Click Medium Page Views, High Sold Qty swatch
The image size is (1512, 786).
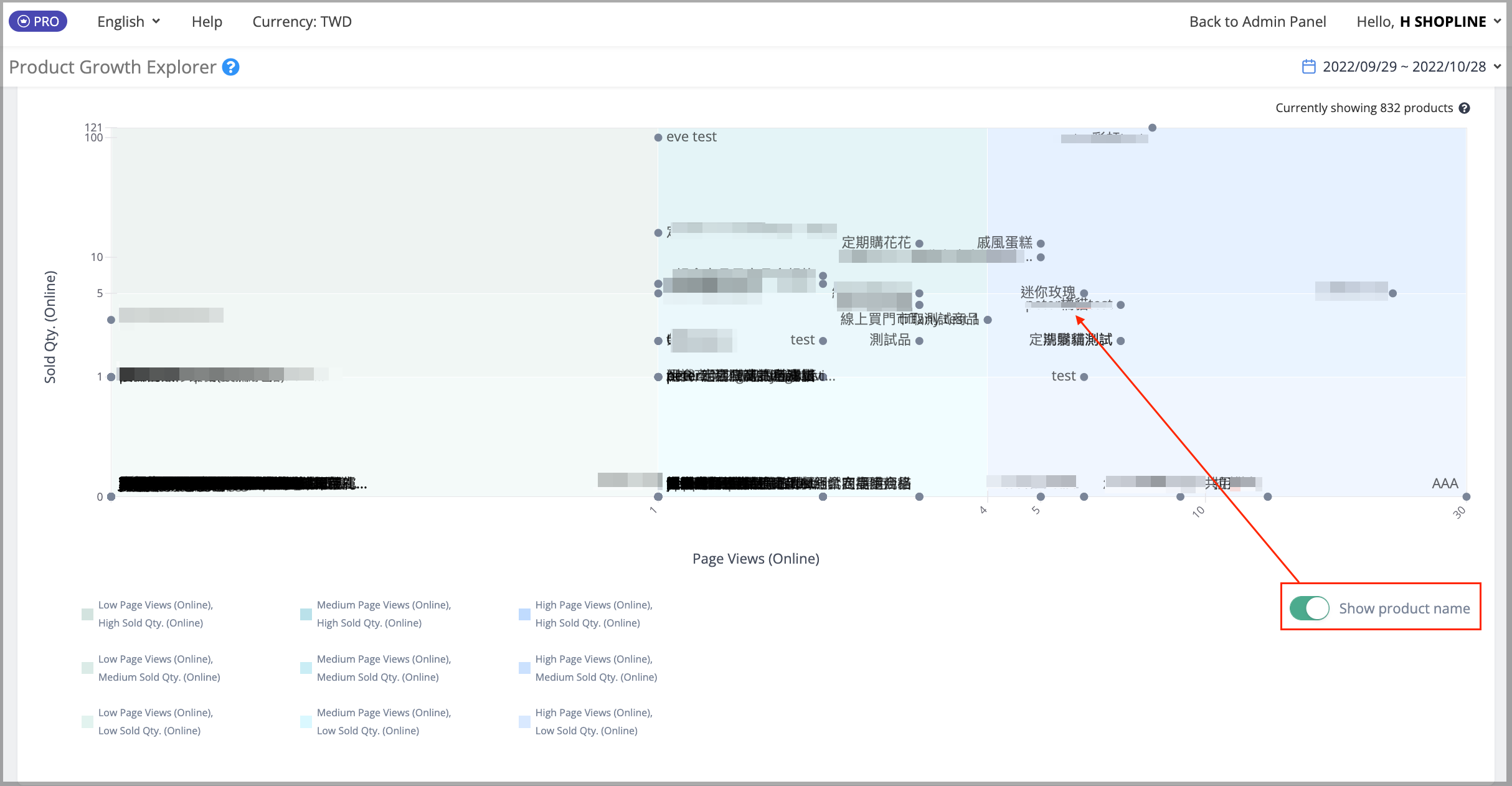306,614
